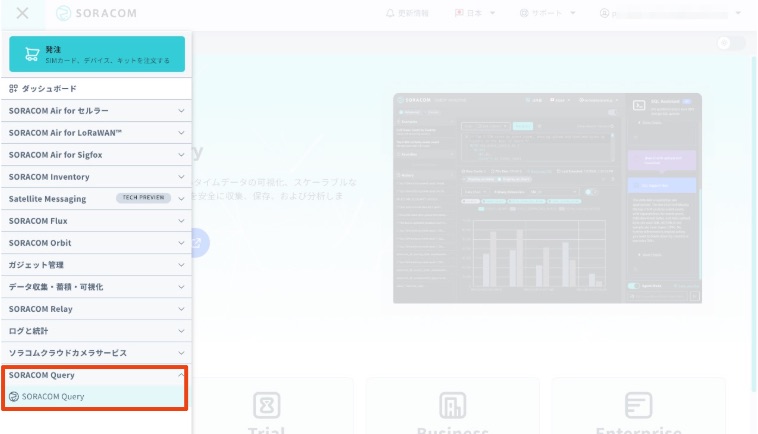Select the Trial plan hourglass icon
The width and height of the screenshot is (758, 434).
tap(267, 405)
